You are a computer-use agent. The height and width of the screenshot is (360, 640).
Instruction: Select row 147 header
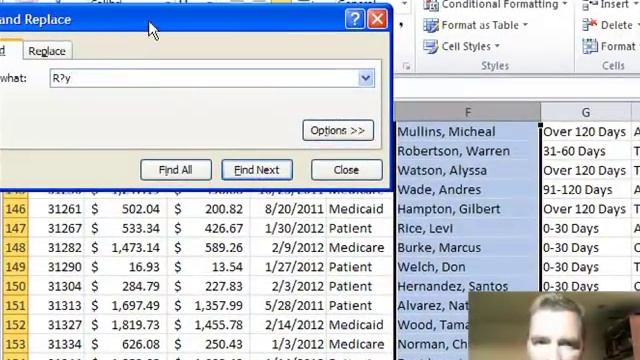coord(15,228)
